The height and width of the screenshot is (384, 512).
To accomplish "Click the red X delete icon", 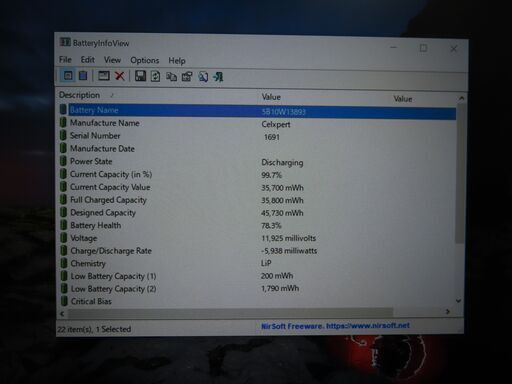I will [x=119, y=76].
